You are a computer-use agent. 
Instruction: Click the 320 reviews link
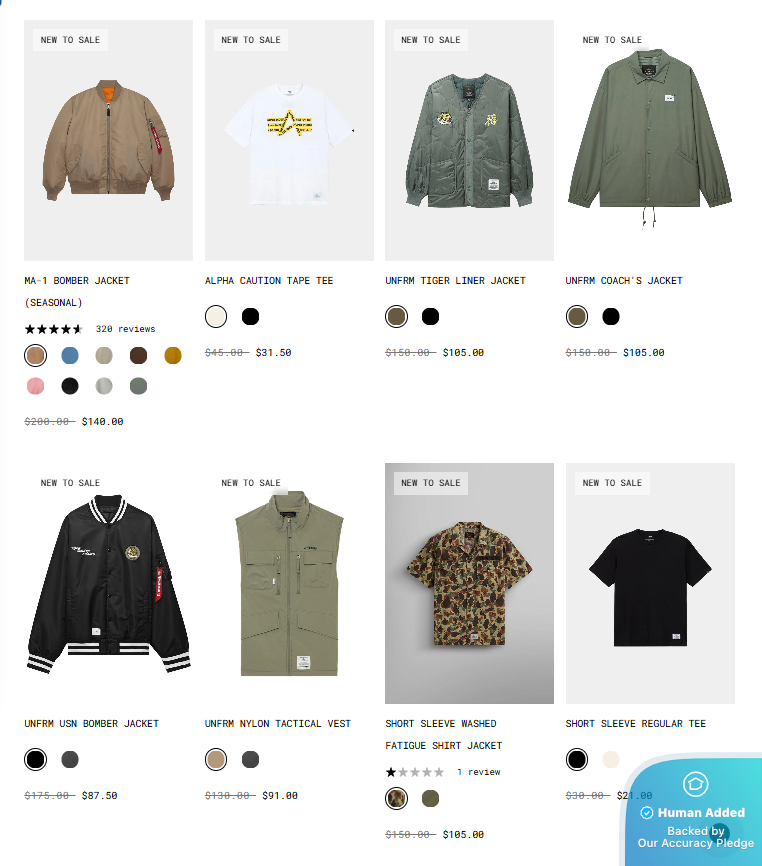point(125,329)
